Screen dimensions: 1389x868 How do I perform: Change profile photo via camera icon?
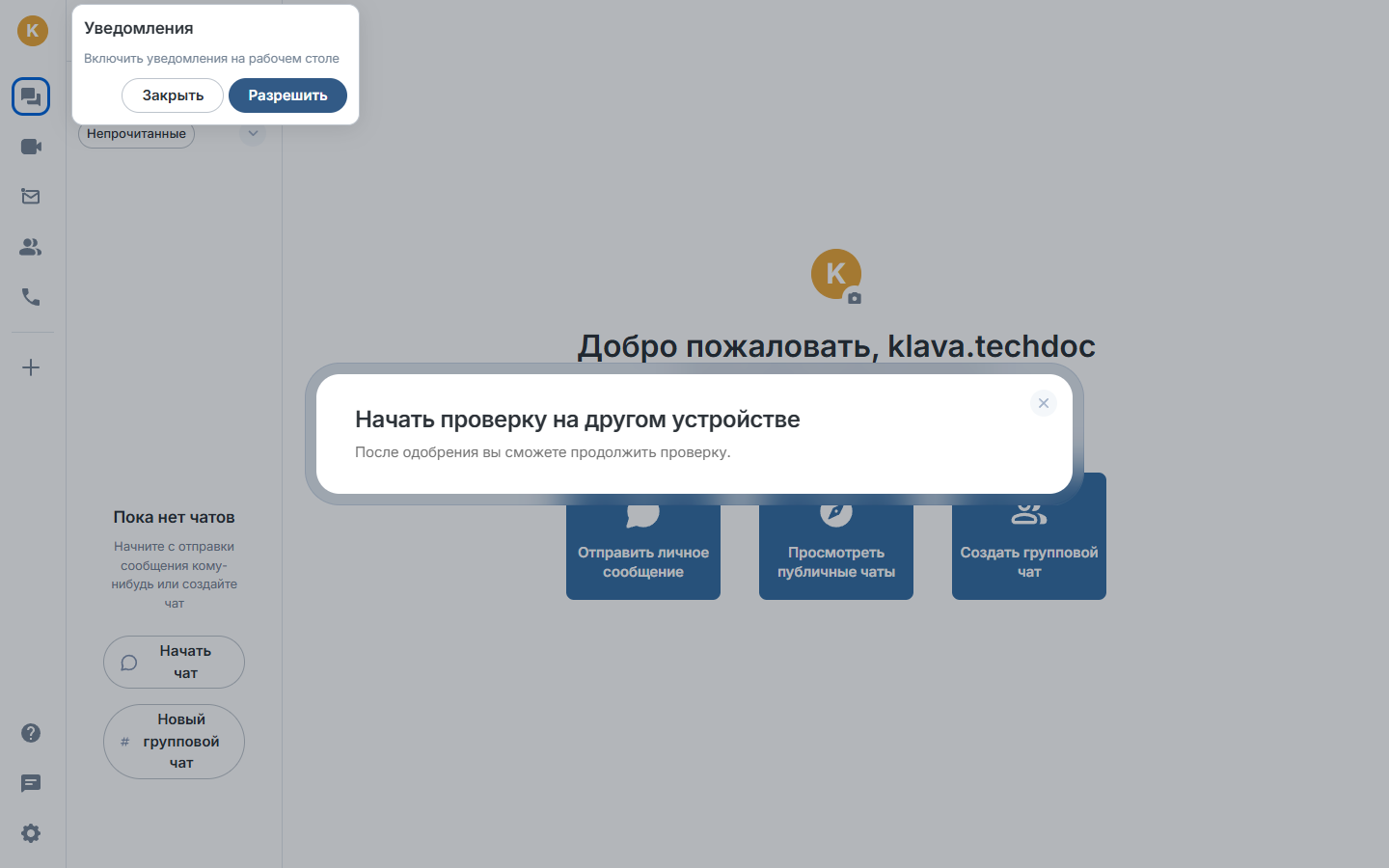pyautogui.click(x=855, y=298)
